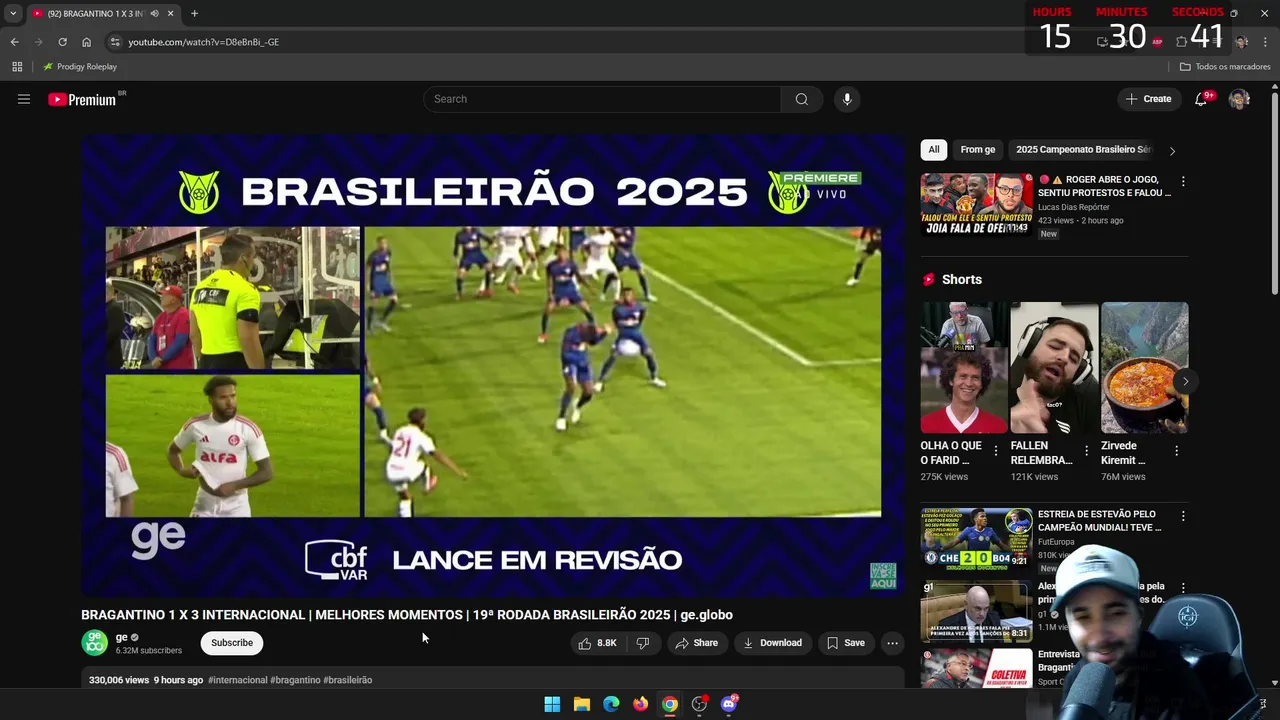Reload the current page
The height and width of the screenshot is (720, 1280).
point(62,42)
